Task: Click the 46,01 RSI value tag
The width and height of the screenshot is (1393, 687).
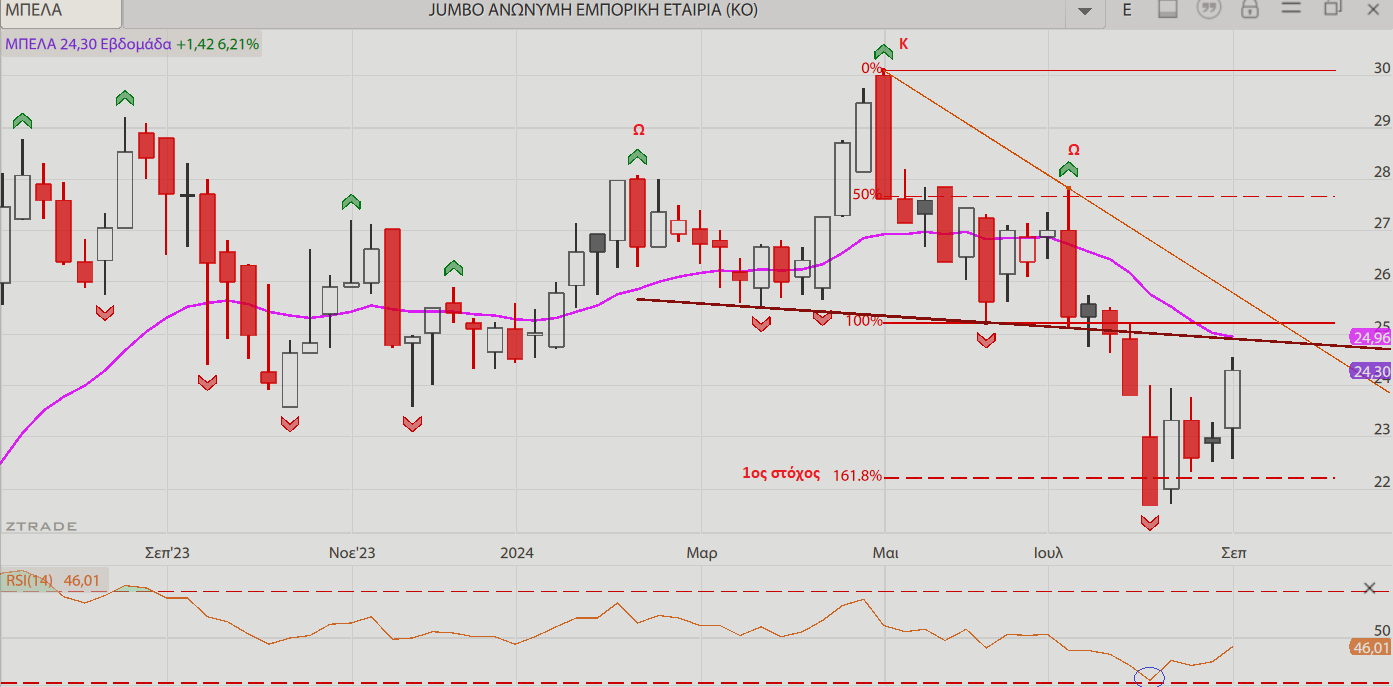Action: point(1370,648)
